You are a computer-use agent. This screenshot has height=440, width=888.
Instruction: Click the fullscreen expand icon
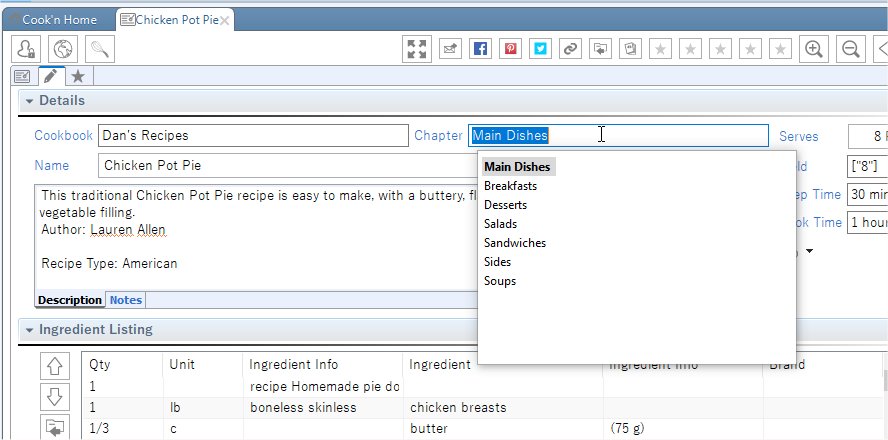(418, 48)
